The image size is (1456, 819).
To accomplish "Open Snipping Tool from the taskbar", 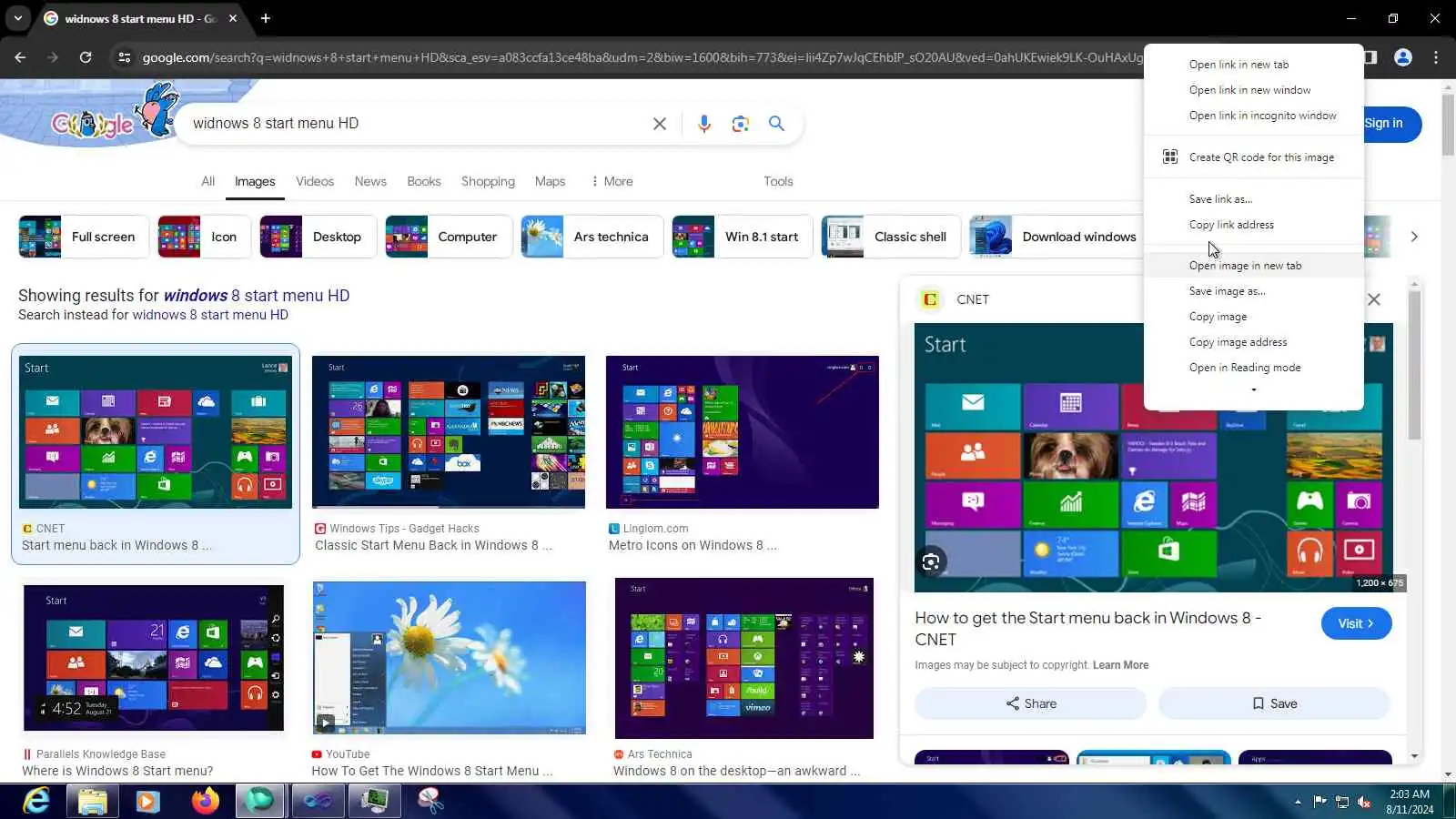I will click(x=430, y=801).
